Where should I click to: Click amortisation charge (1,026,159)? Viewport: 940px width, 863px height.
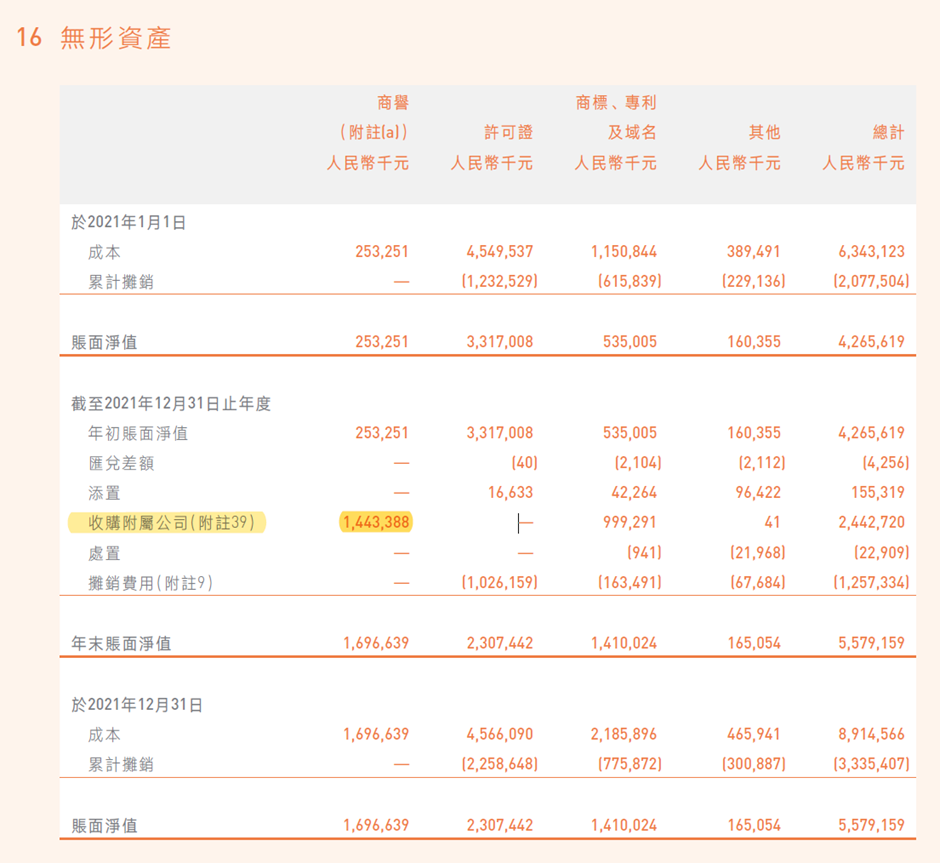(499, 582)
